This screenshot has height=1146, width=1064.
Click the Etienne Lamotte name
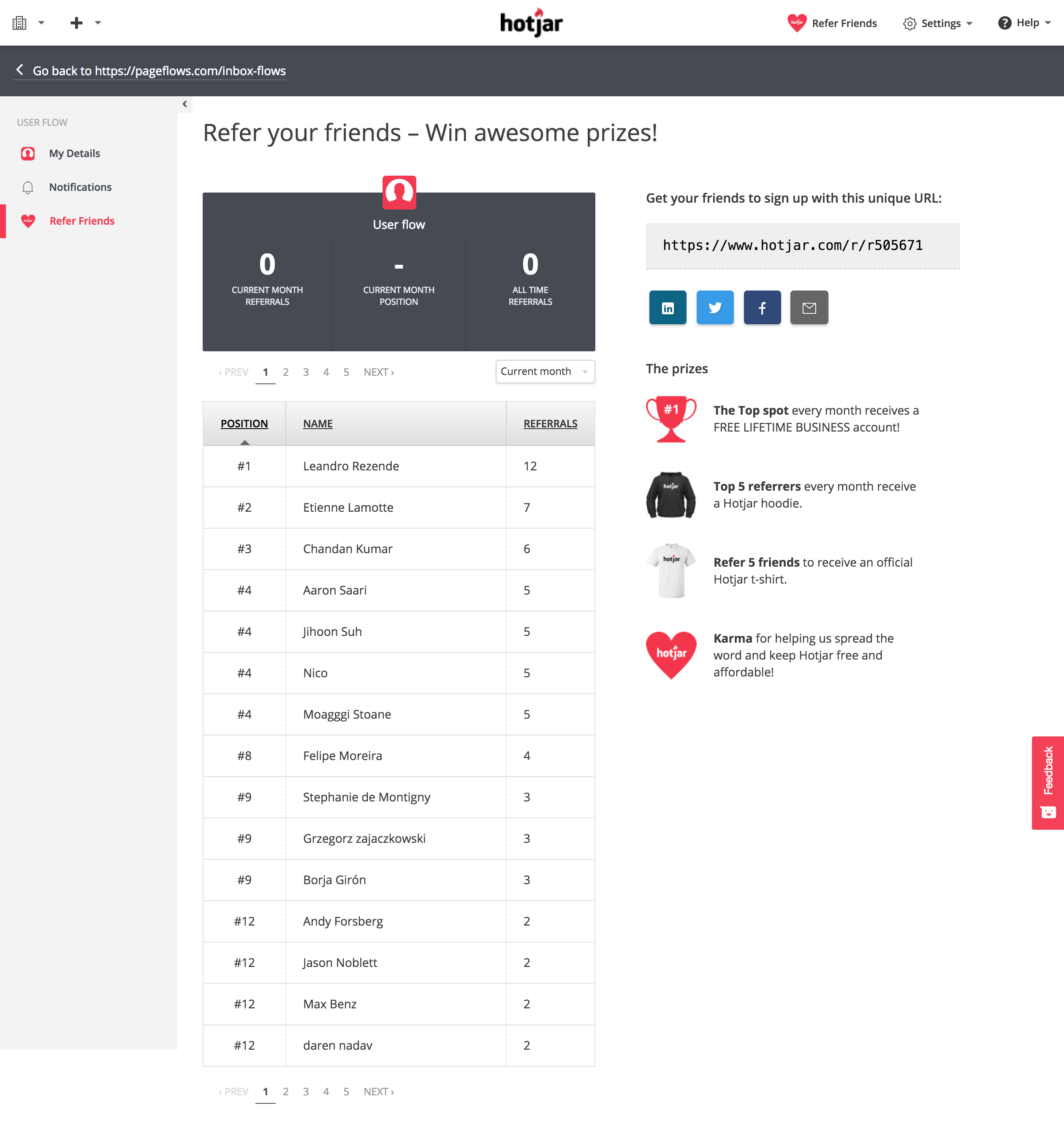click(348, 508)
